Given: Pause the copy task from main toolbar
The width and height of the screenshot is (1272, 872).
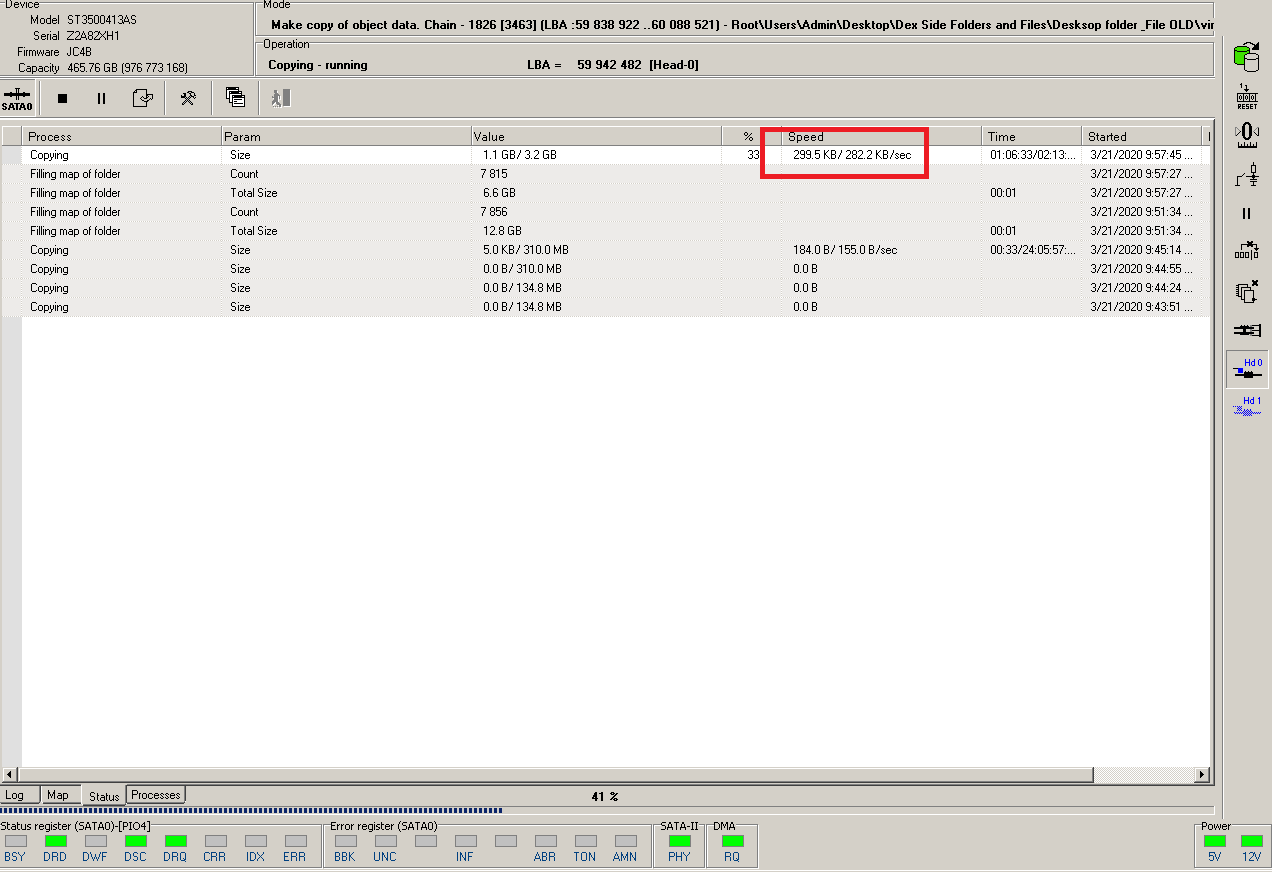Looking at the screenshot, I should click(x=101, y=98).
